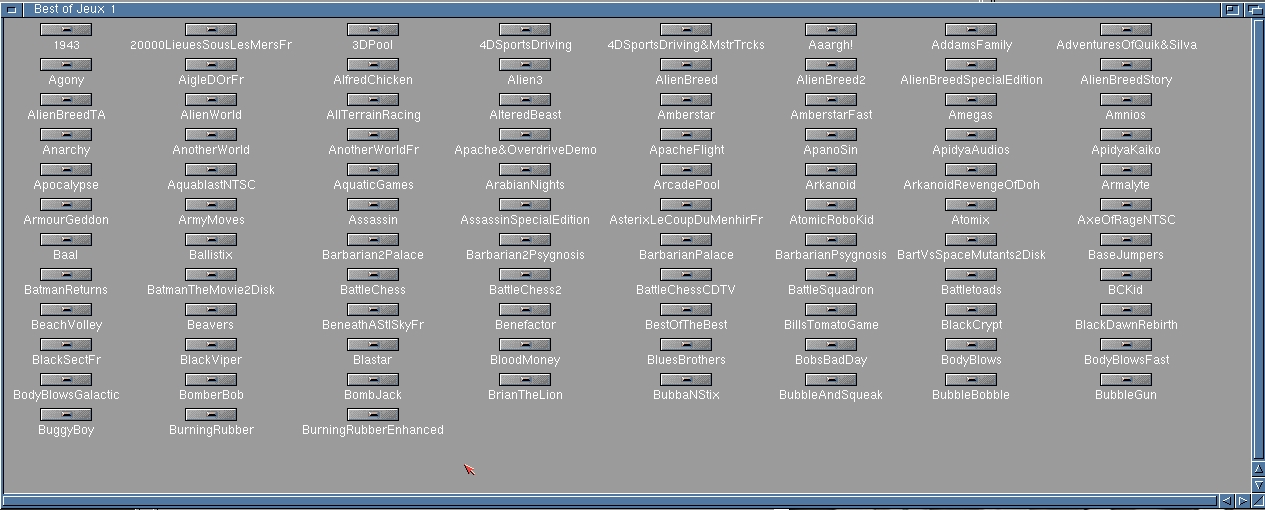Click the horizontal scrollbar bar
The image size is (1265, 510).
coord(609,501)
